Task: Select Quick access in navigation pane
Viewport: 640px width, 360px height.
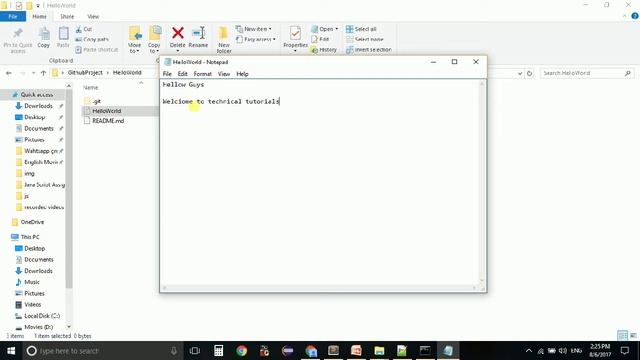Action: click(37, 95)
